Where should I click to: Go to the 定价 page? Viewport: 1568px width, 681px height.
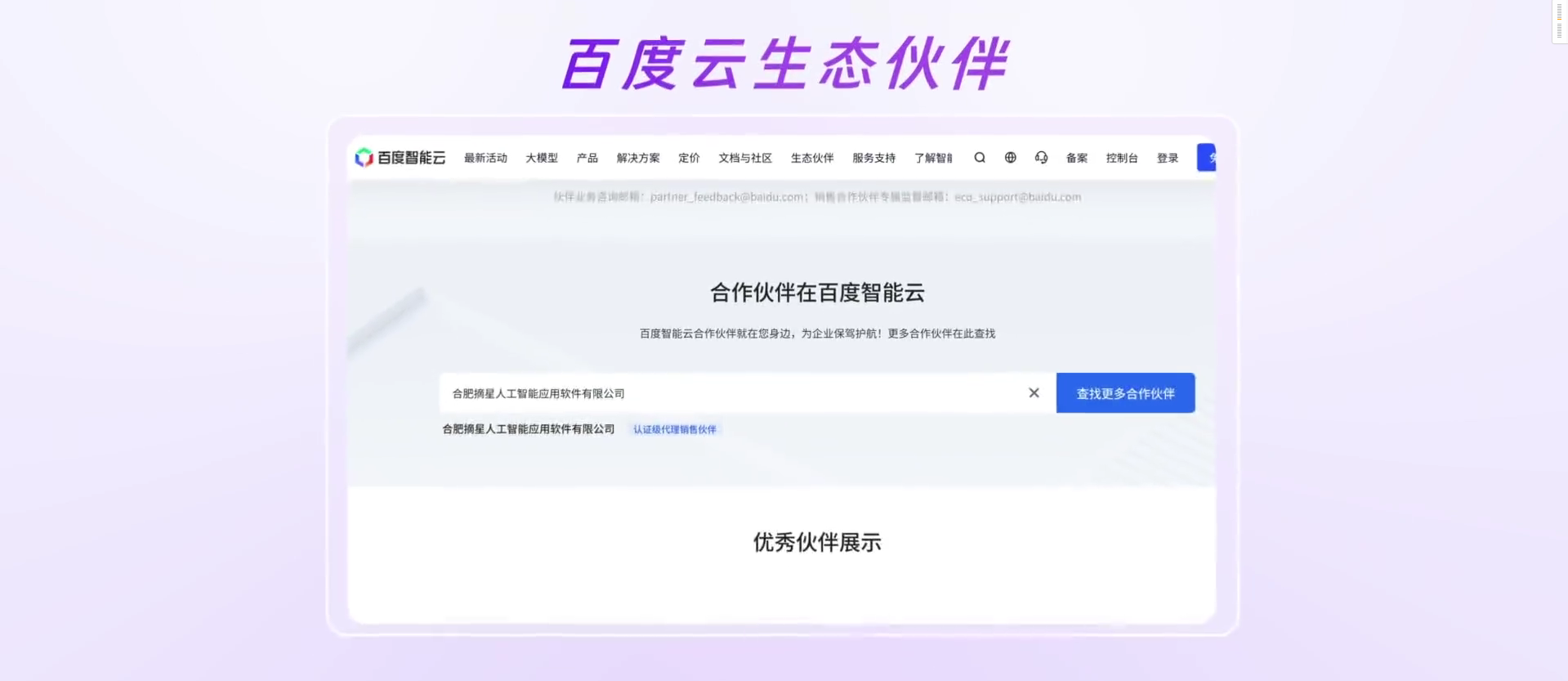pyautogui.click(x=689, y=158)
